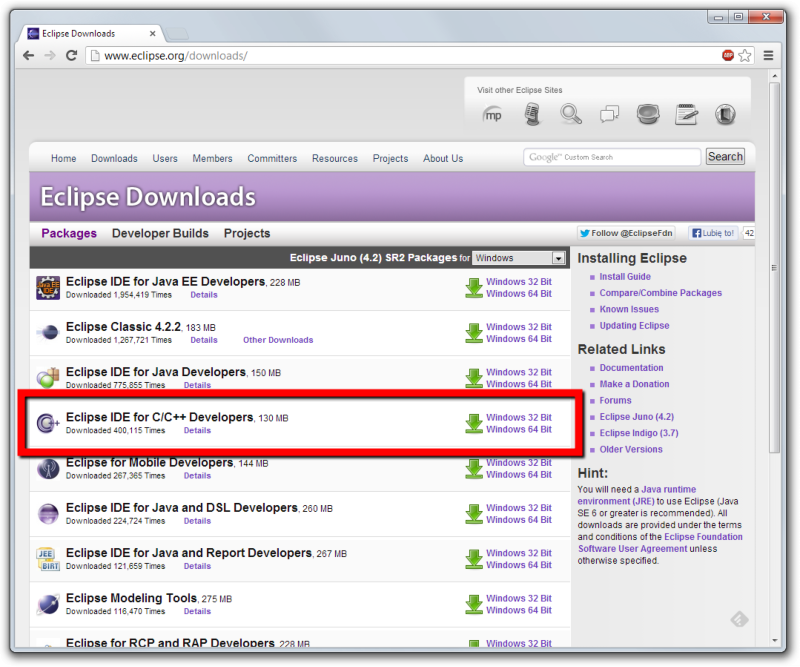This screenshot has height=667, width=800.
Task: Open the Members nav menu item
Action: point(212,159)
